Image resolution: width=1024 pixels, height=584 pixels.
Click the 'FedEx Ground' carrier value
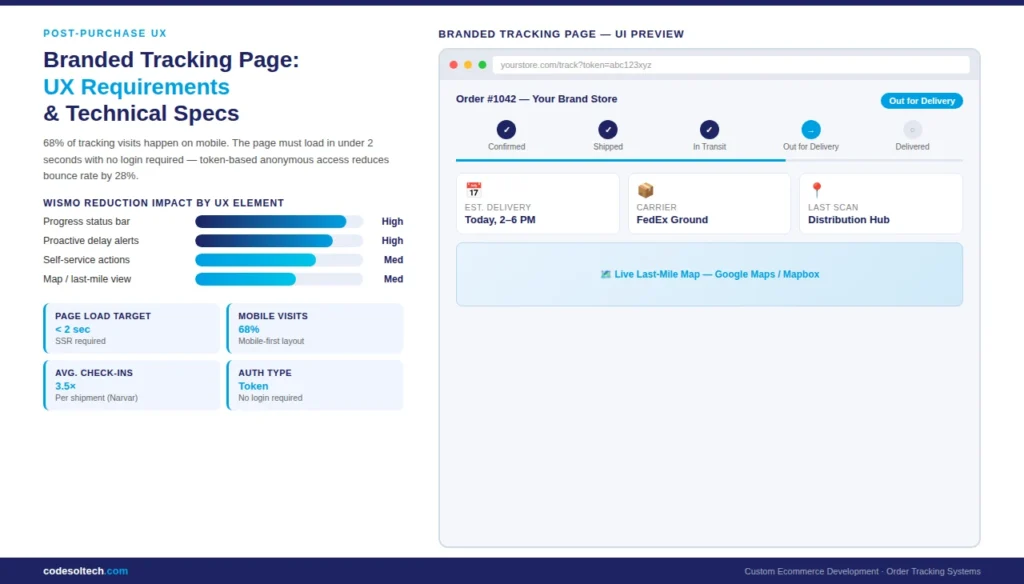pos(672,220)
